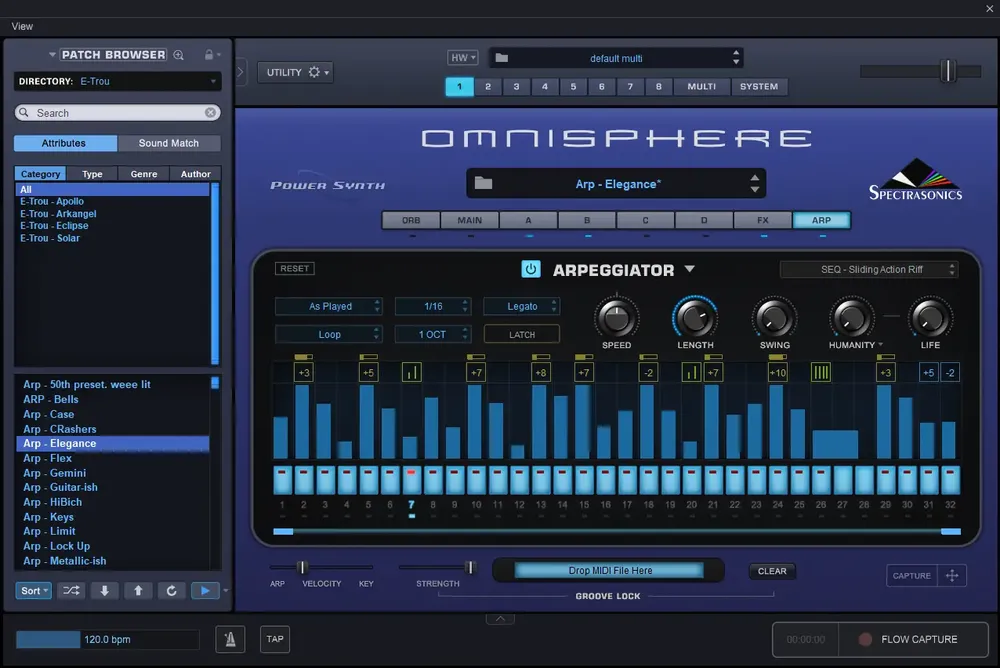Open the Sort dropdown
The image size is (1000, 668).
(33, 591)
